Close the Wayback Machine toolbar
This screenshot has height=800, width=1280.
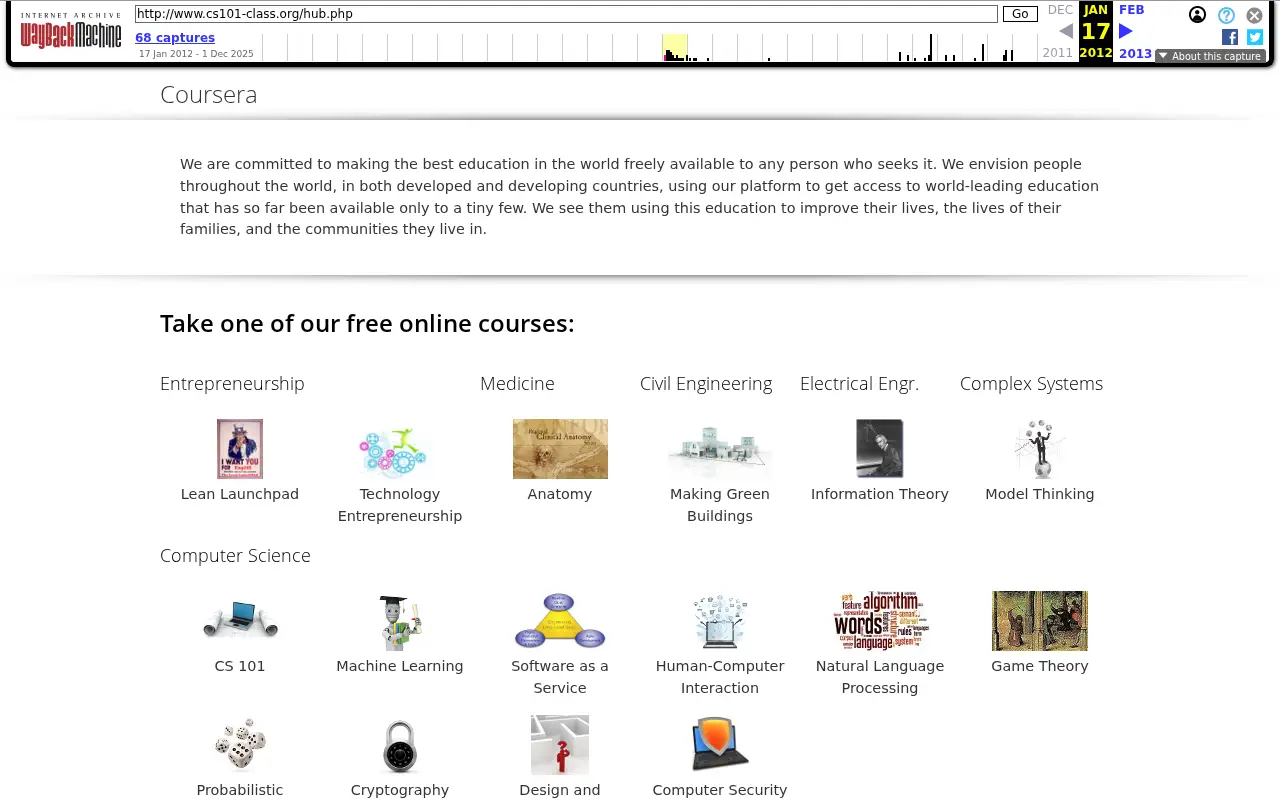pos(1254,15)
